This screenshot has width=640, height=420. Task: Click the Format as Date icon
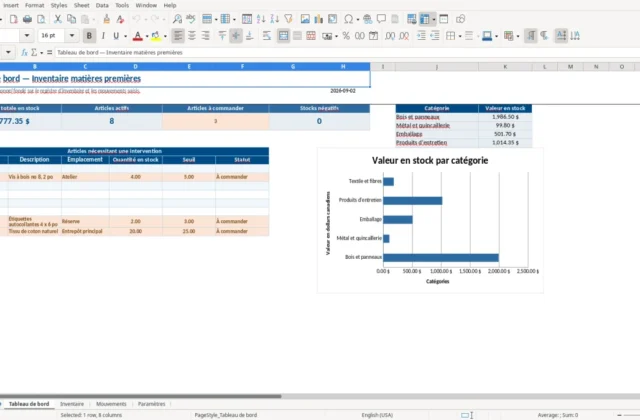pyautogui.click(x=373, y=36)
